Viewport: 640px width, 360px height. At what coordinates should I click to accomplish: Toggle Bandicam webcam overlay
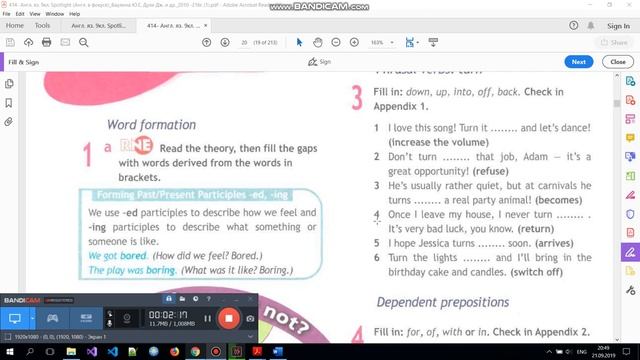pyautogui.click(x=127, y=318)
